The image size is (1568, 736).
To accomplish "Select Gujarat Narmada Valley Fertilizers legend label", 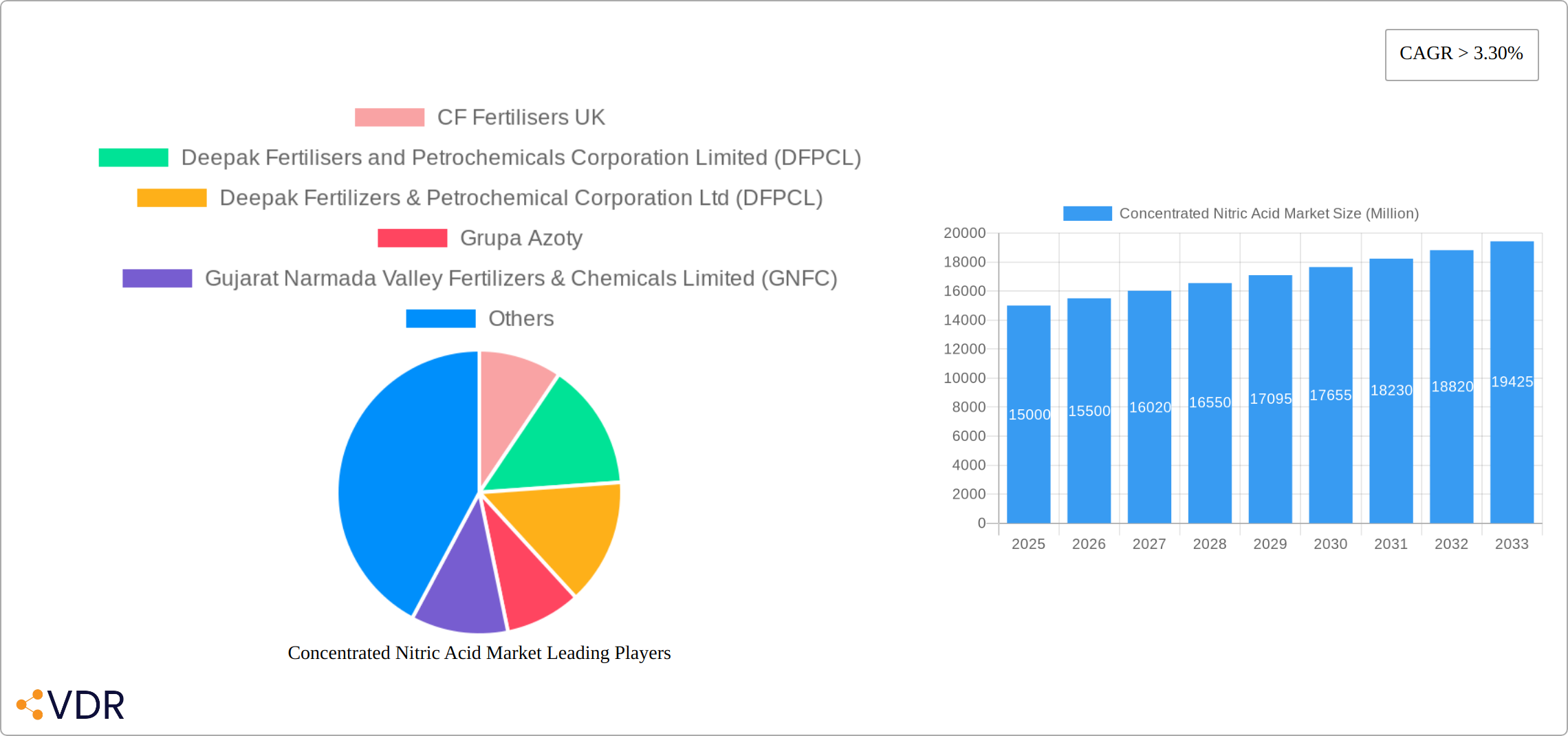I will 521,278.
